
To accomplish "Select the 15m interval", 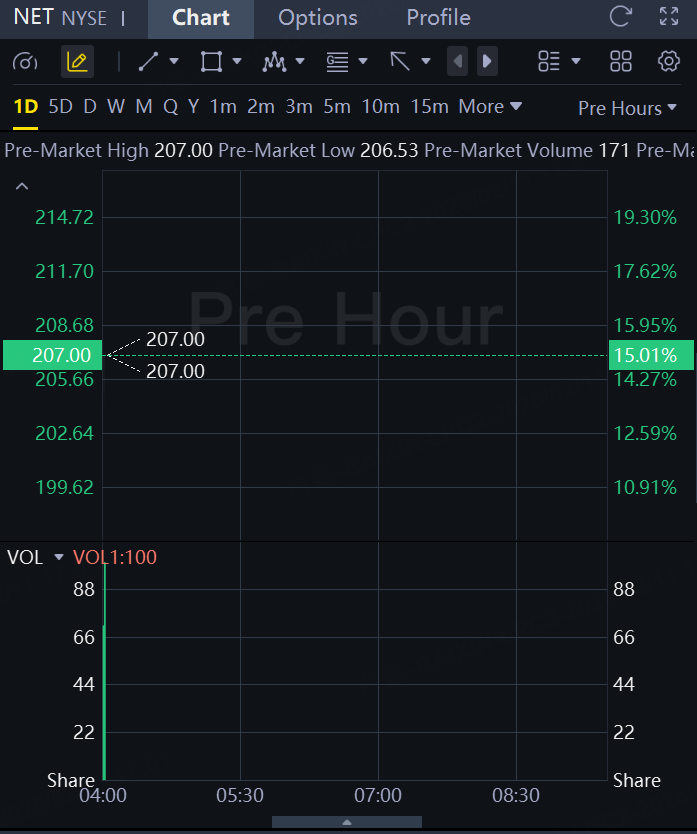I will tap(429, 107).
